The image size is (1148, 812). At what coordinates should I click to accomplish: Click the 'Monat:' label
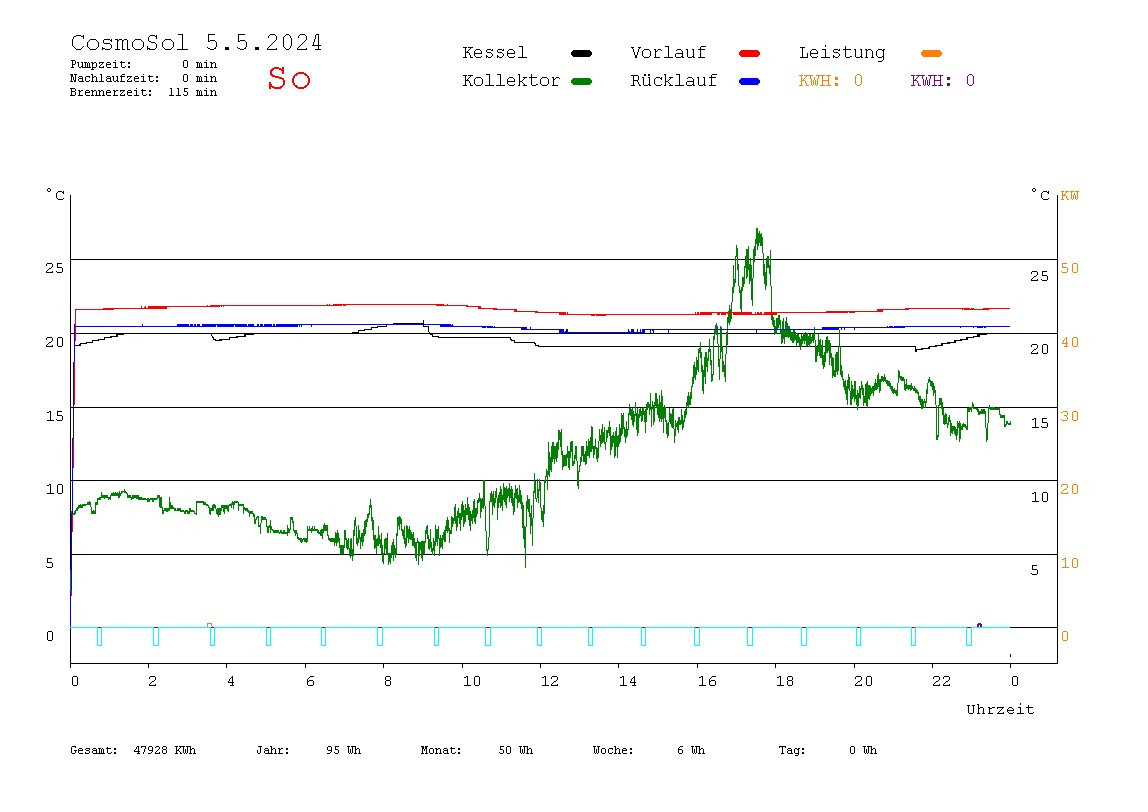point(441,750)
